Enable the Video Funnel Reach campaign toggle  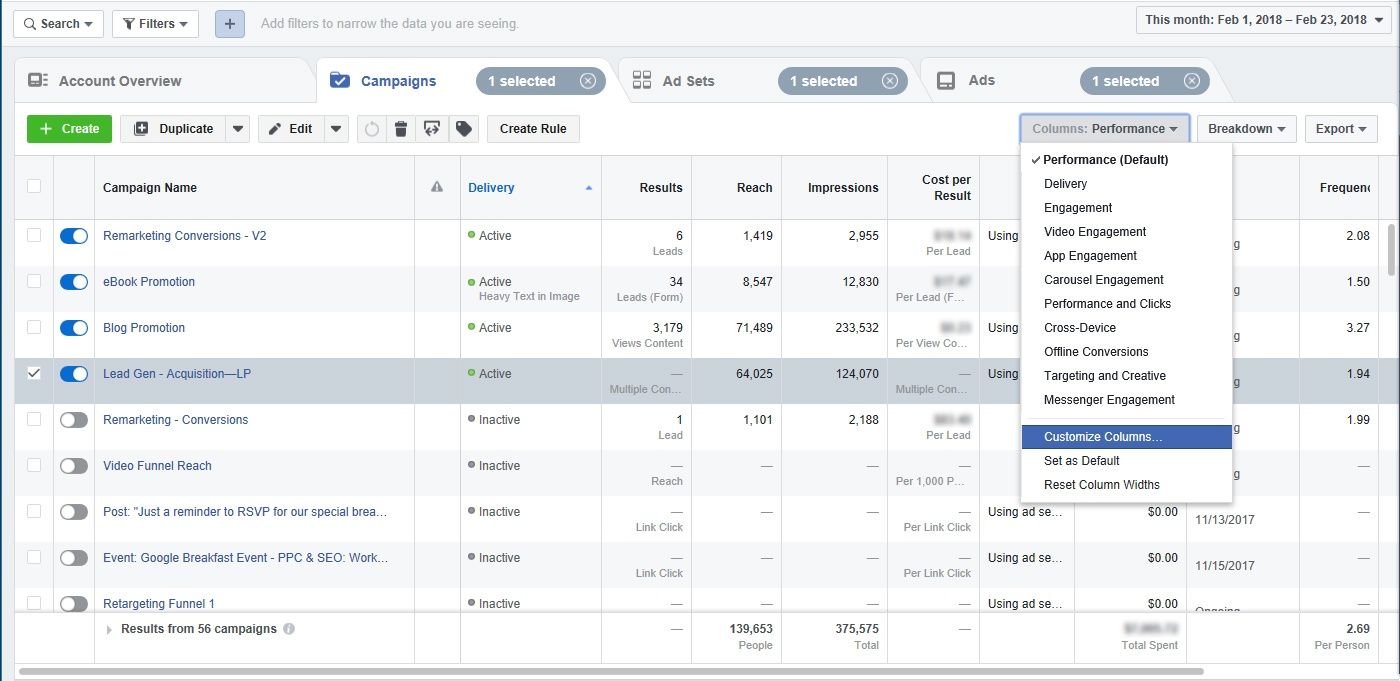73,465
